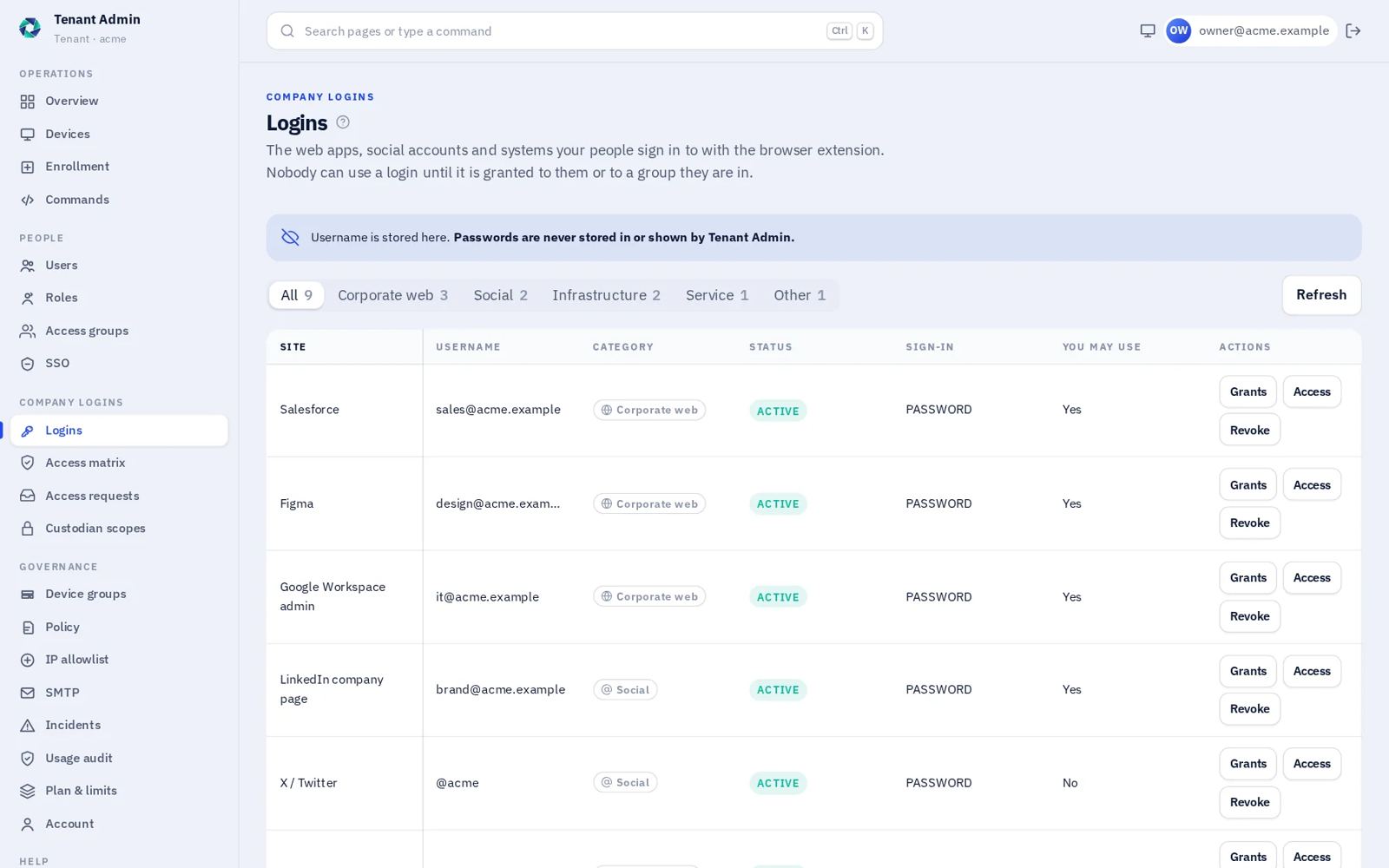This screenshot has width=1389, height=868.
Task: Click the @acme username cell
Action: click(x=458, y=783)
